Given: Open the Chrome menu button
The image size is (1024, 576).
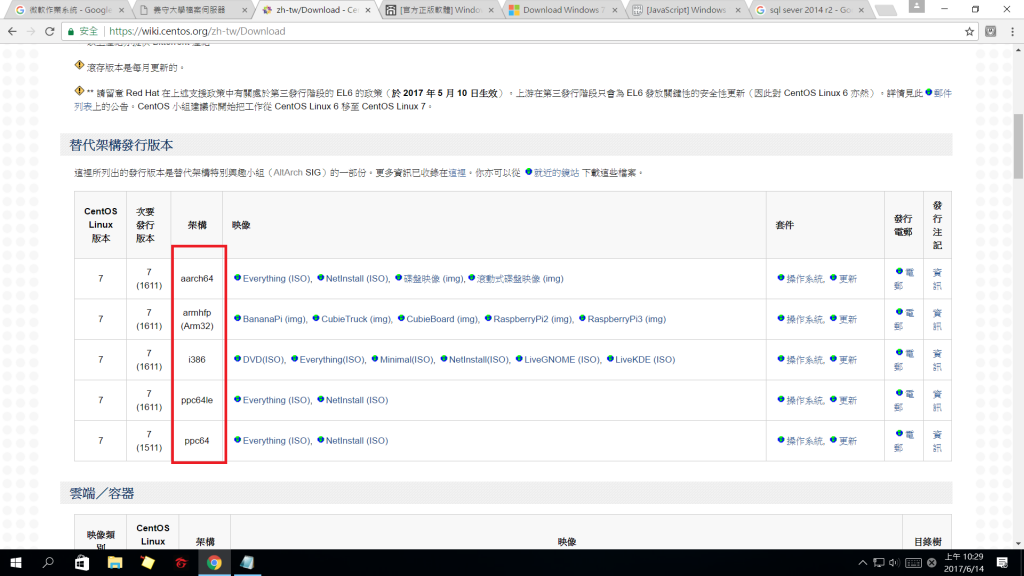Looking at the screenshot, I should (x=1012, y=31).
